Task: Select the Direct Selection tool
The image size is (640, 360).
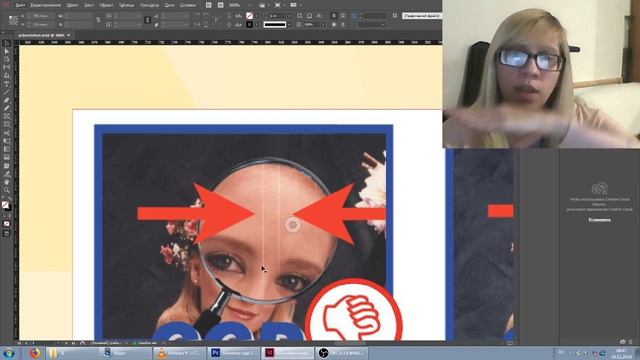Action: point(7,51)
